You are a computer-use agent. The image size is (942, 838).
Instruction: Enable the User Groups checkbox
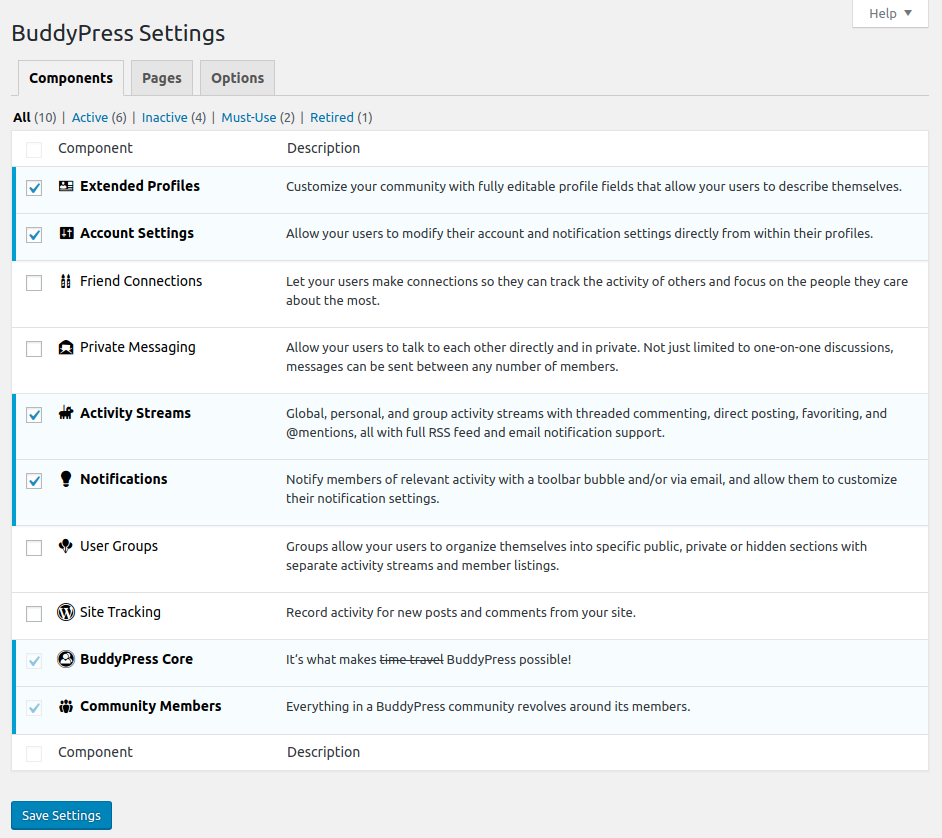point(34,548)
